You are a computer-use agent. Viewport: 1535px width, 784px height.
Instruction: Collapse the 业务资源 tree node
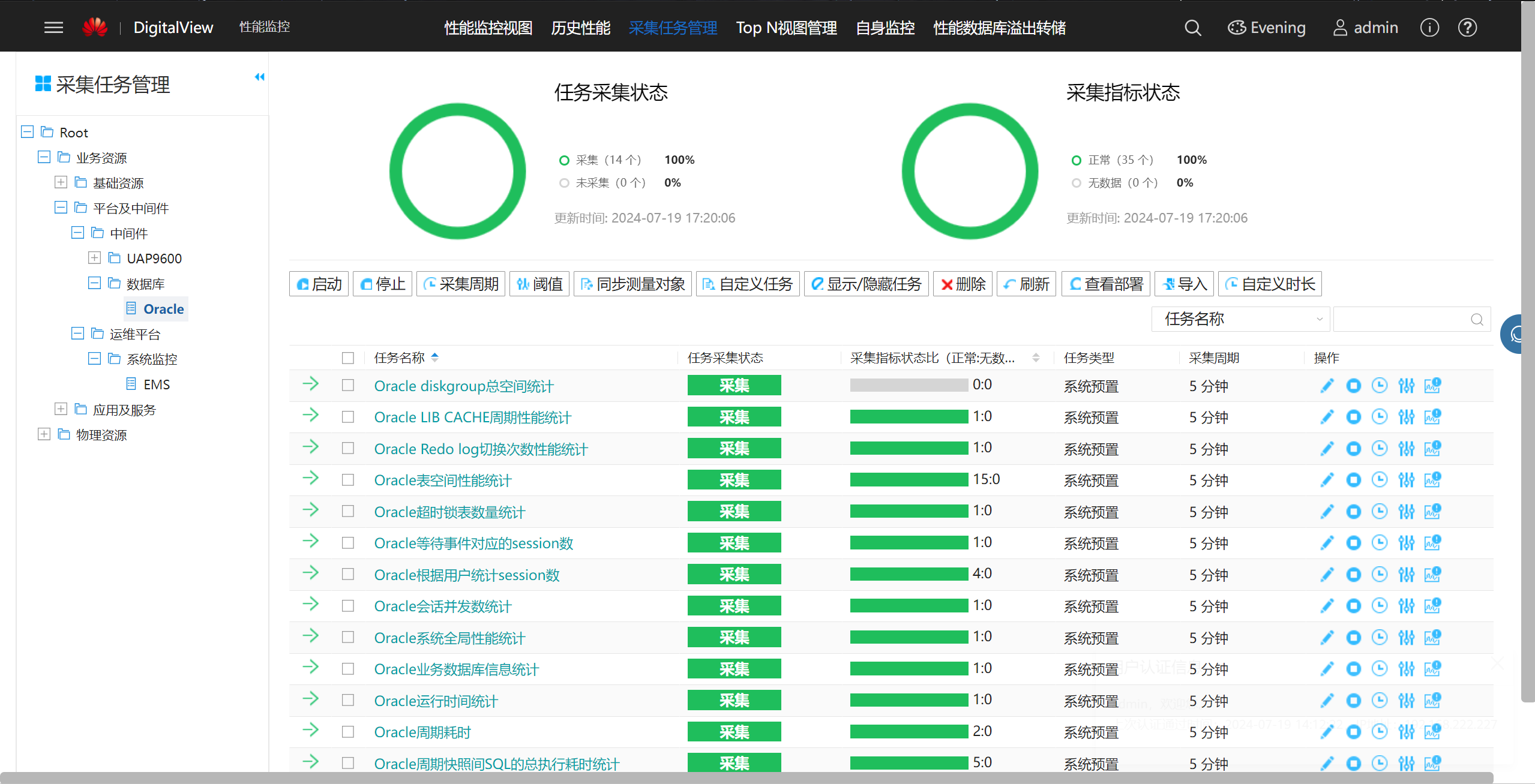pos(44,157)
